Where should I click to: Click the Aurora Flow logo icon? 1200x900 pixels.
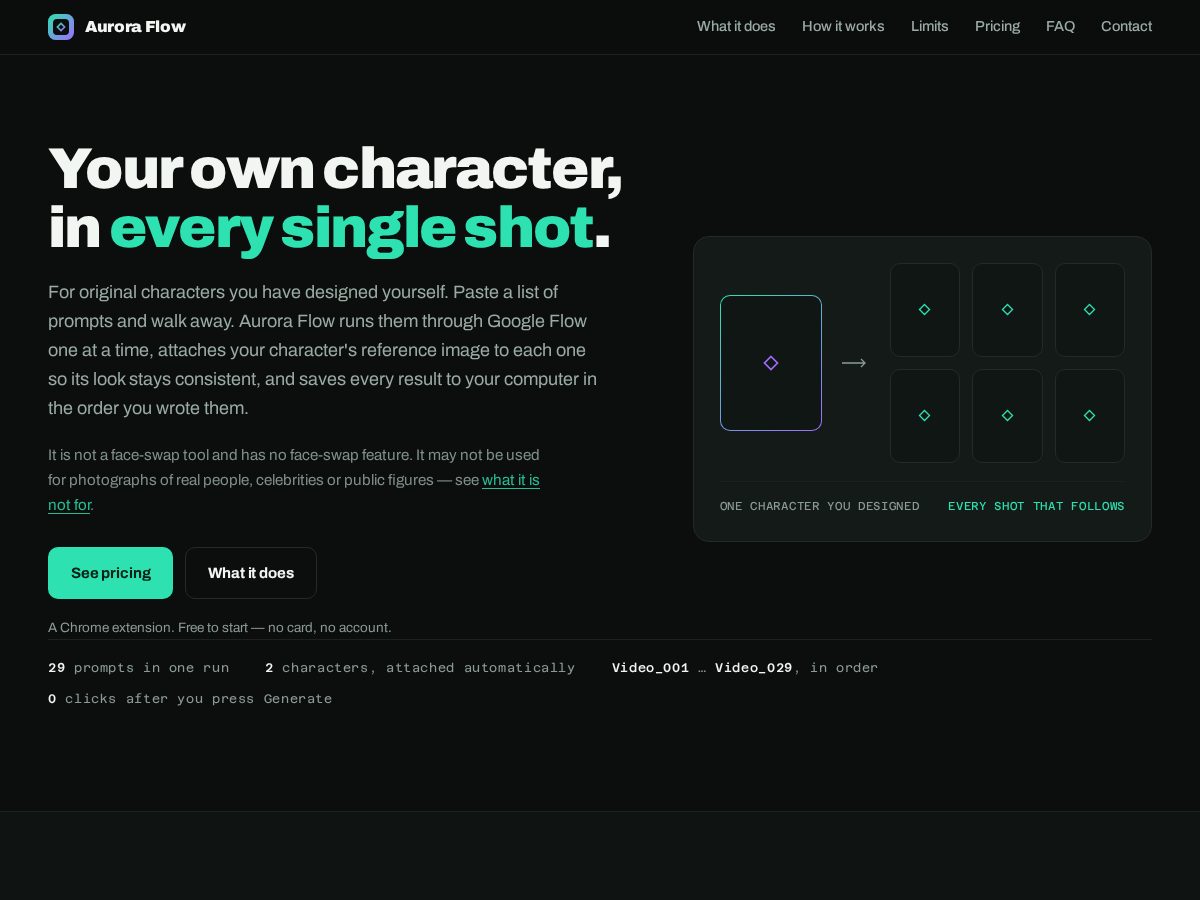click(x=61, y=27)
